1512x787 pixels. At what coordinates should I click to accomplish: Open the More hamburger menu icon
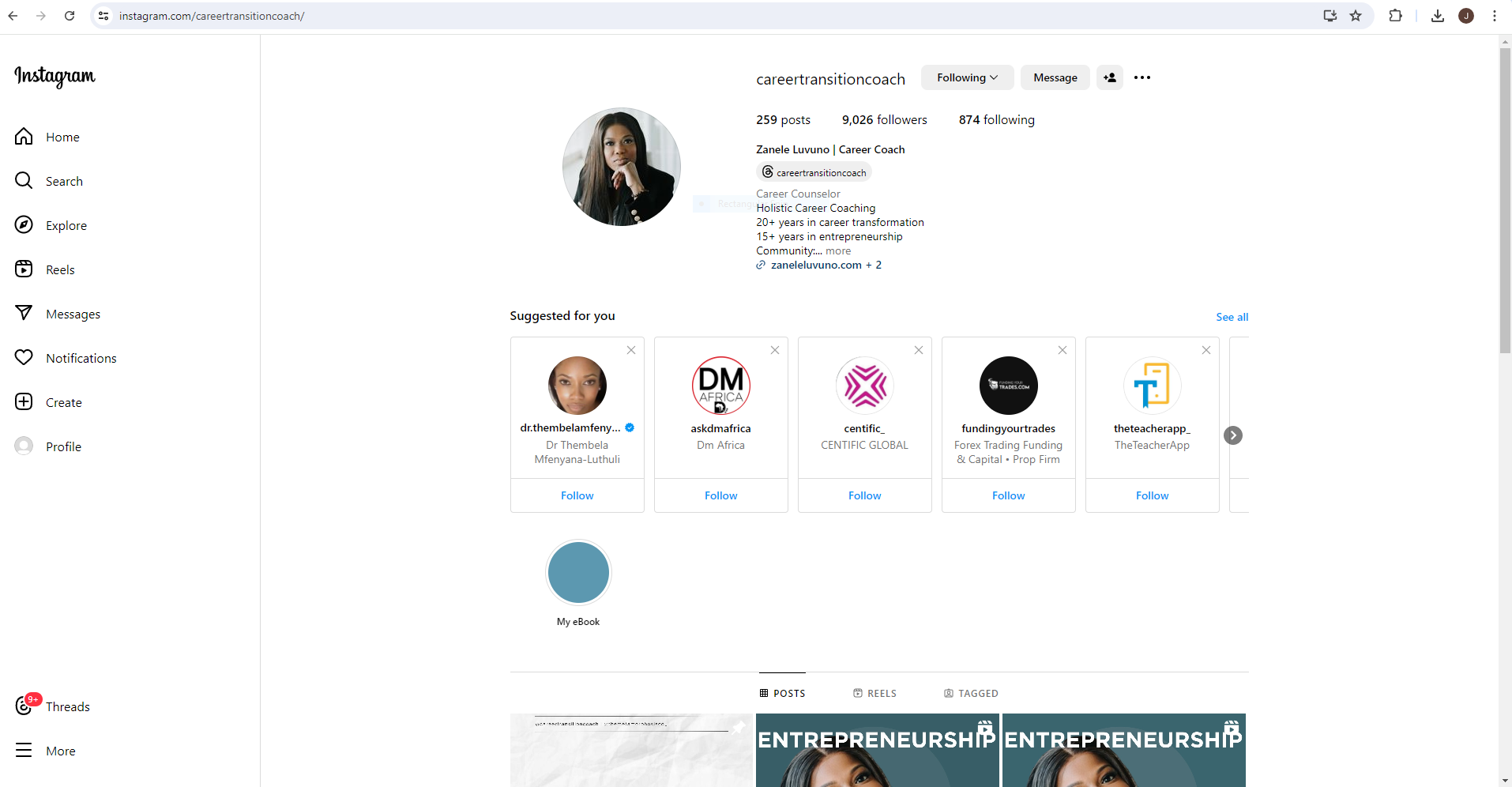pyautogui.click(x=24, y=751)
